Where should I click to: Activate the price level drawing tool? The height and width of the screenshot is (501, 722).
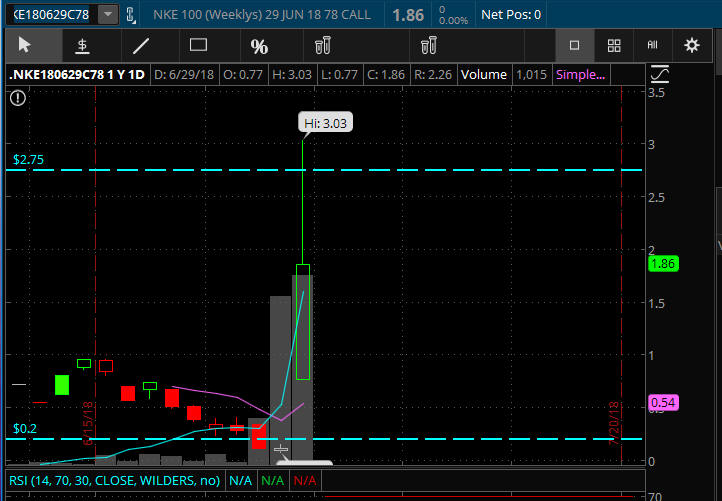click(x=83, y=45)
